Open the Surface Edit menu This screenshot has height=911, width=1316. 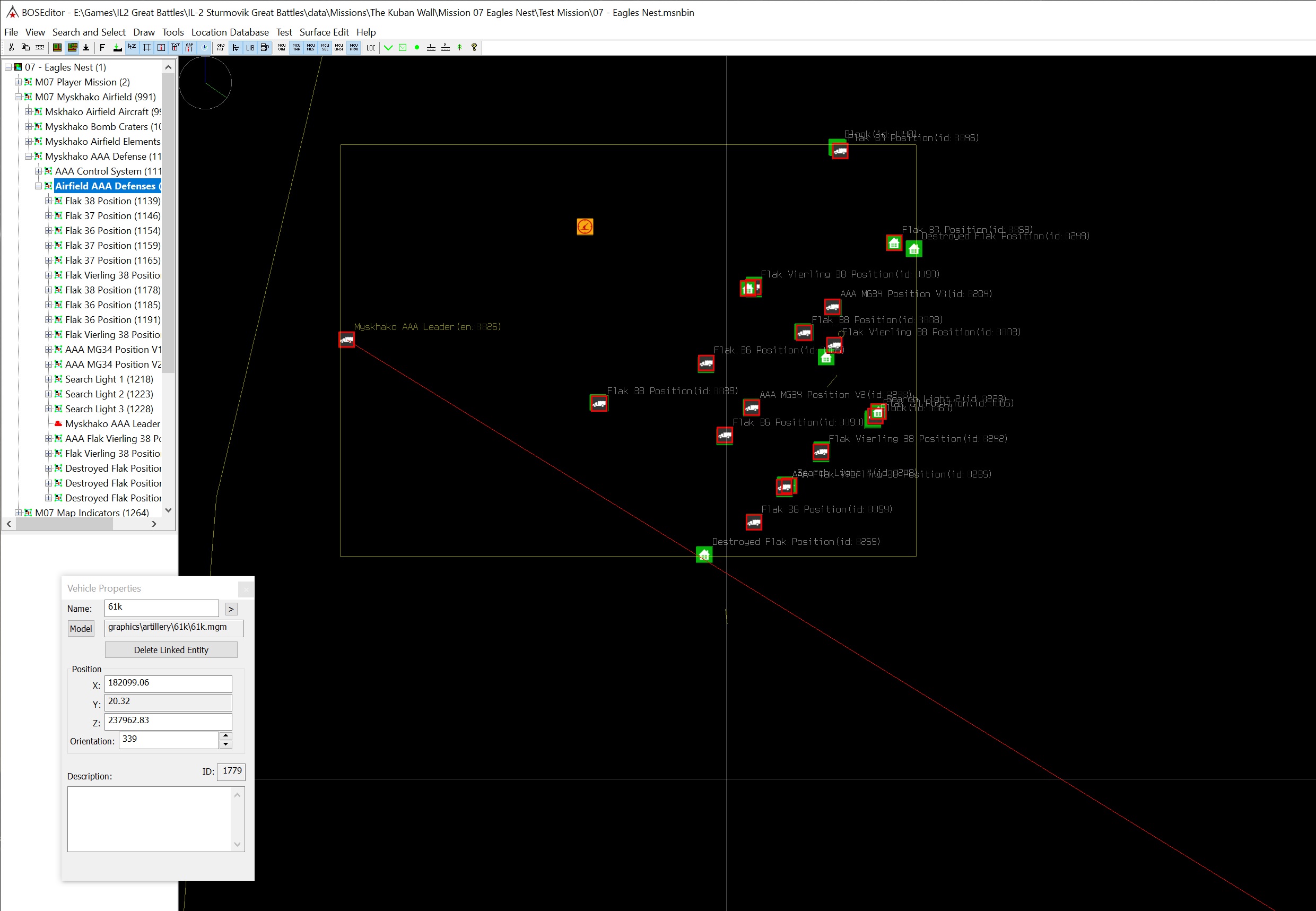click(x=324, y=32)
